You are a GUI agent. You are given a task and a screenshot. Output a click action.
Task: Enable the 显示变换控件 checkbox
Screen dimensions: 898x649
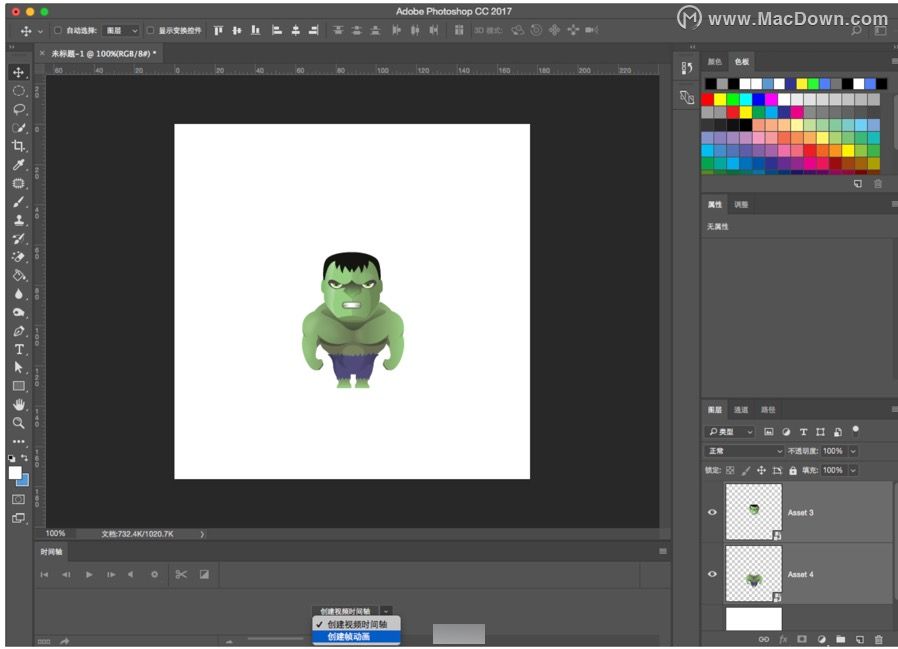(150, 30)
